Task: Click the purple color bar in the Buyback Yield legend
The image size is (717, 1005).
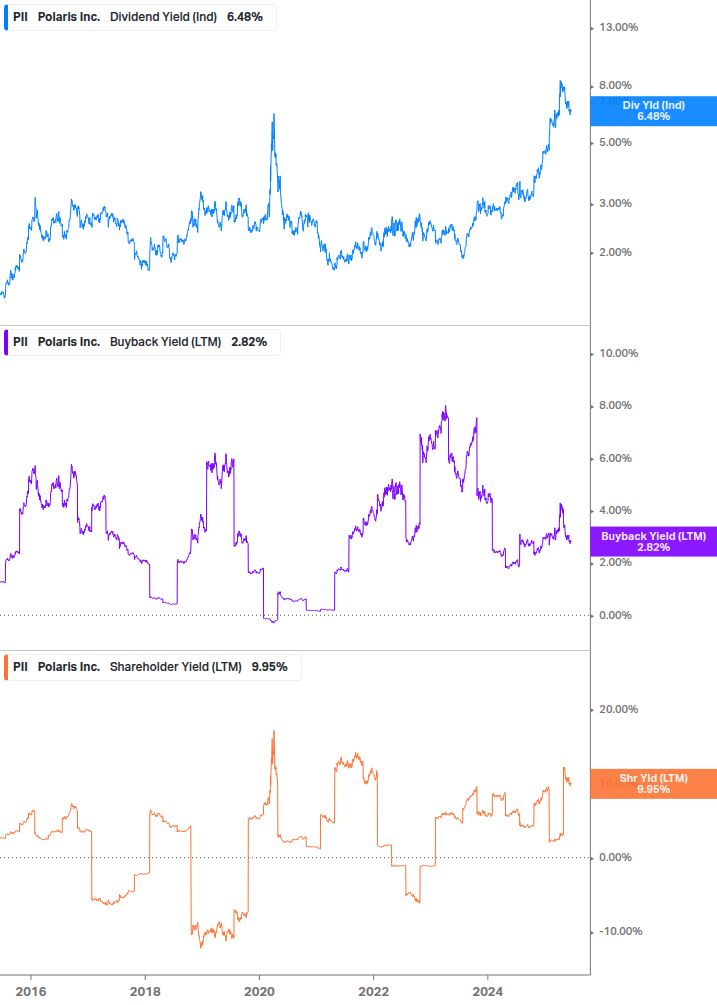Action: pos(6,342)
